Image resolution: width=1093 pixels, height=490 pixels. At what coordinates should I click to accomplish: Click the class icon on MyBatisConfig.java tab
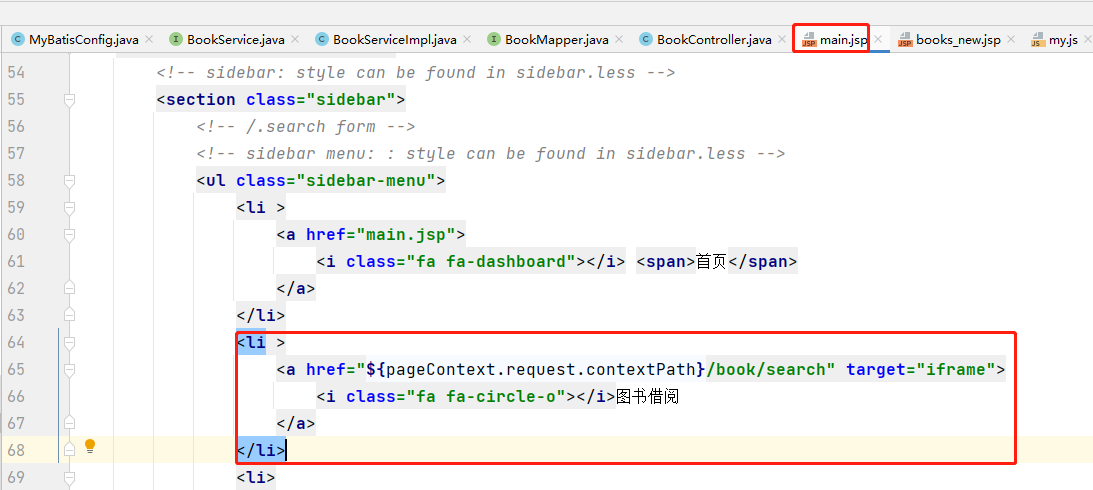click(17, 40)
